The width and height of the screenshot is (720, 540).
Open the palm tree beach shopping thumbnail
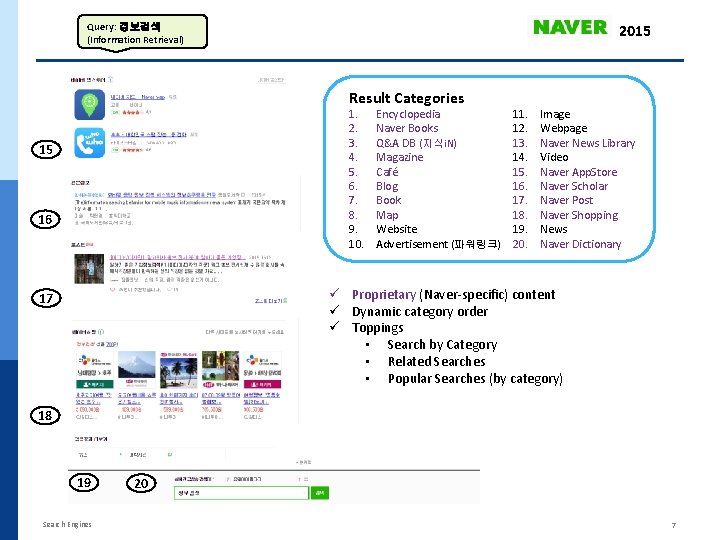(179, 370)
